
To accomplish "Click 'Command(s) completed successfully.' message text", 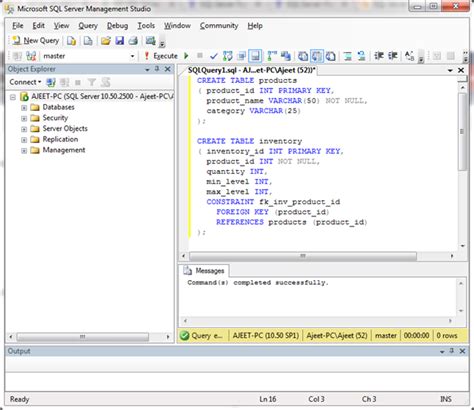I will click(258, 283).
